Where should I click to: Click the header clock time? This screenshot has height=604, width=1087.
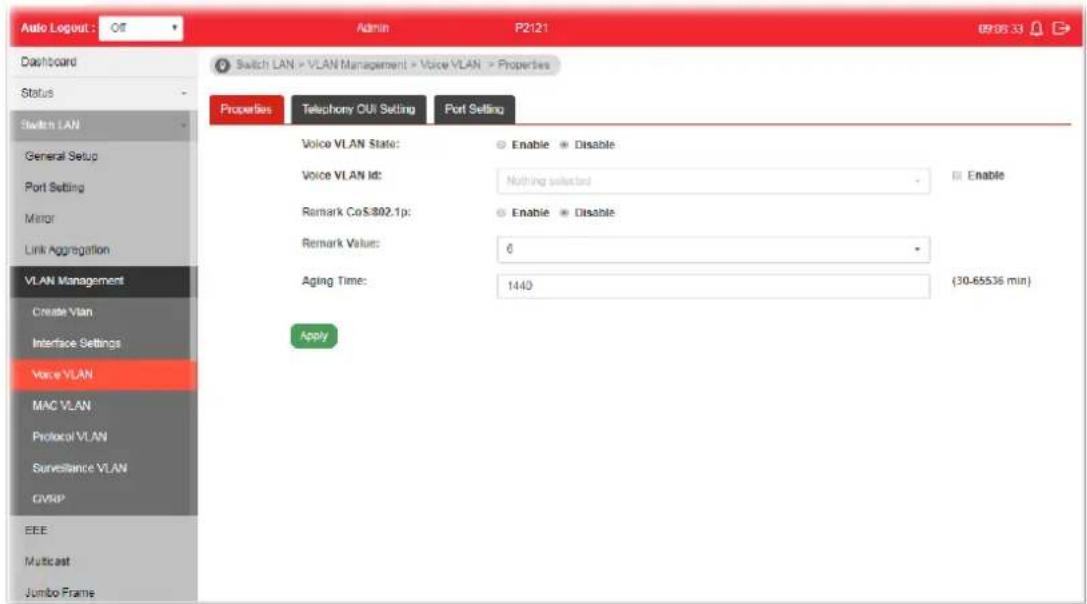[x=1000, y=29]
